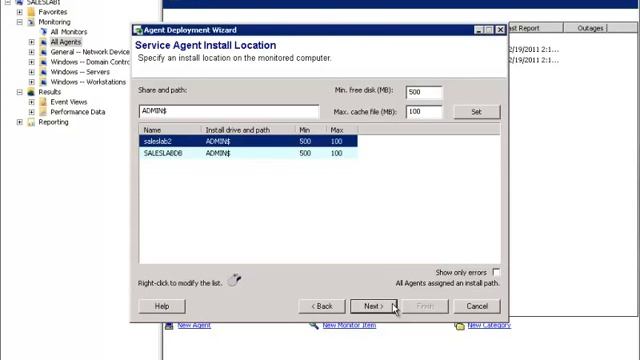Viewport: 640px width, 360px height.
Task: Click the Share and path input field
Action: pyautogui.click(x=229, y=111)
